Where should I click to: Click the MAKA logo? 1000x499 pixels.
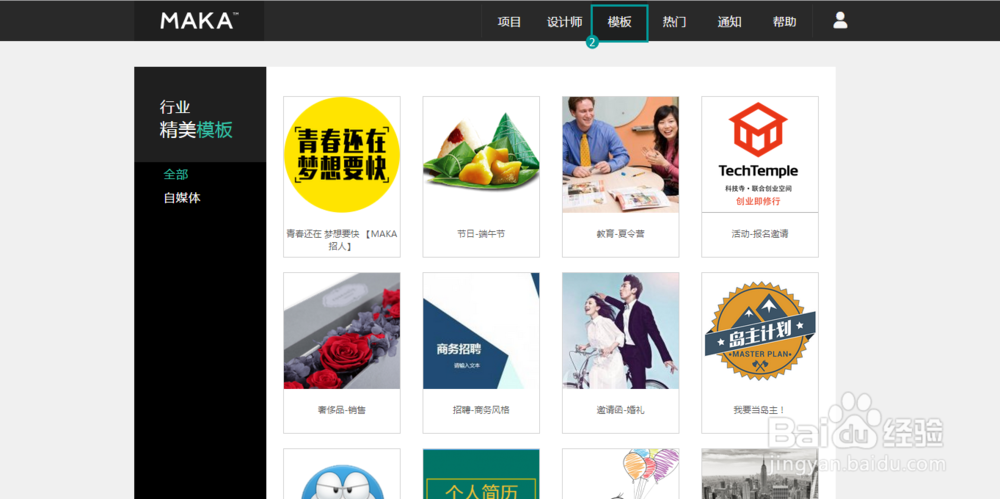click(x=200, y=20)
